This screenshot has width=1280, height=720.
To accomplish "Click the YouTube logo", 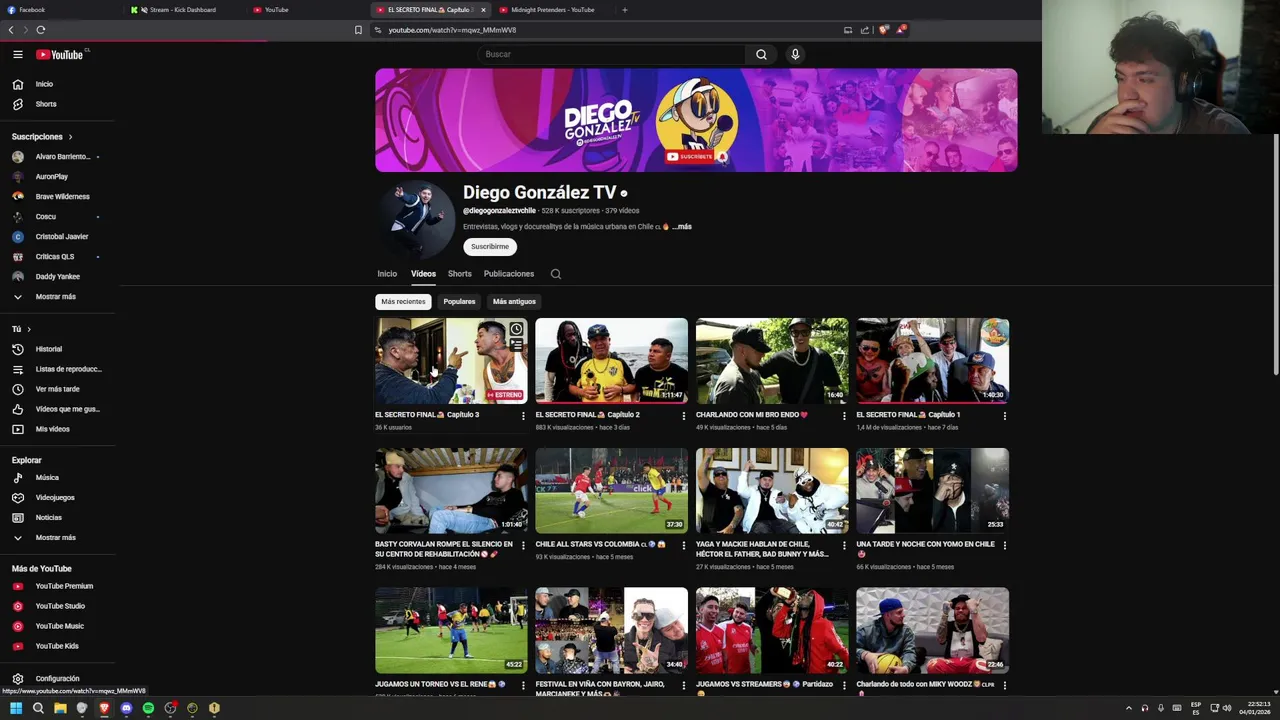I will [60, 54].
